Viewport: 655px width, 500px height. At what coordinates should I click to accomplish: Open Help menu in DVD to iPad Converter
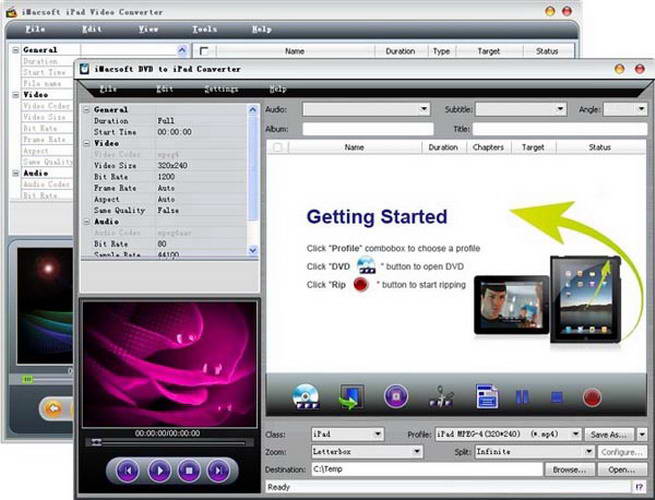[278, 89]
